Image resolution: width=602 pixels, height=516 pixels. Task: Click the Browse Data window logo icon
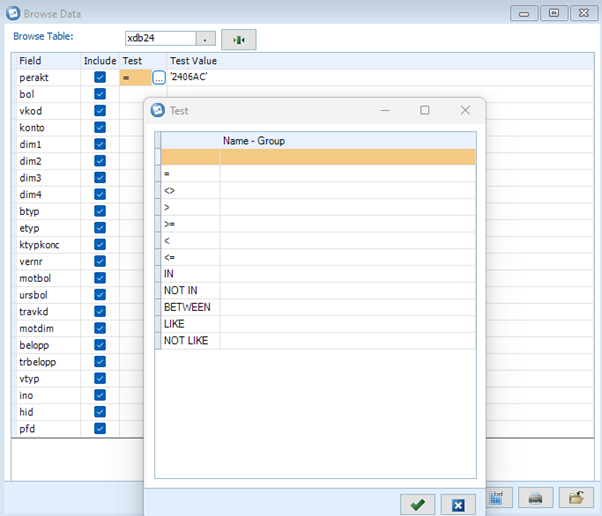point(13,13)
